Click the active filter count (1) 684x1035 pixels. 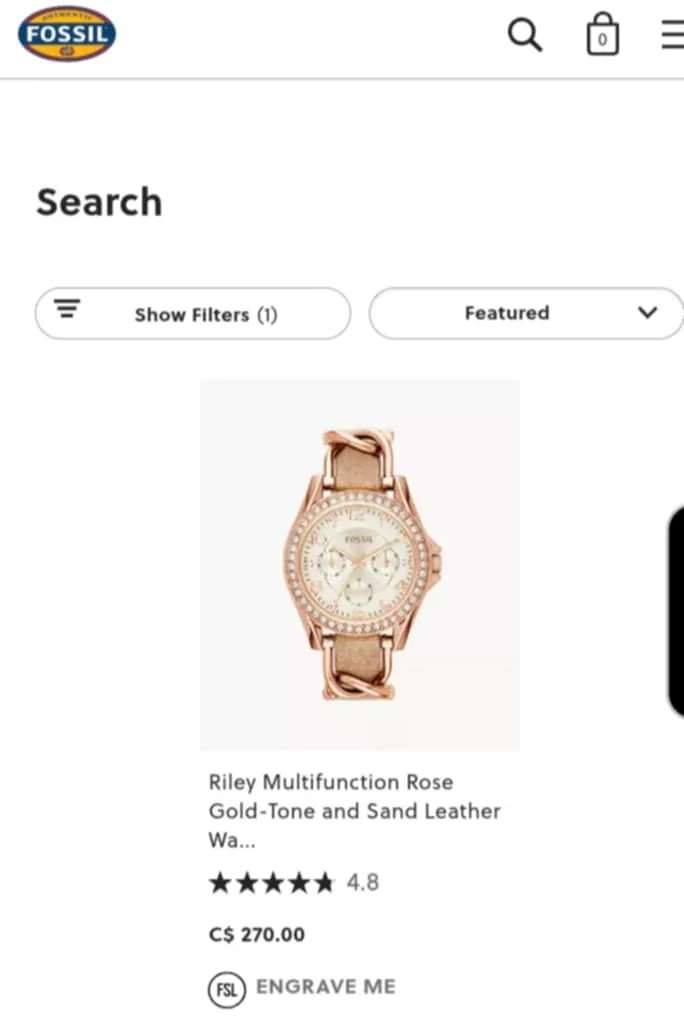pos(266,315)
